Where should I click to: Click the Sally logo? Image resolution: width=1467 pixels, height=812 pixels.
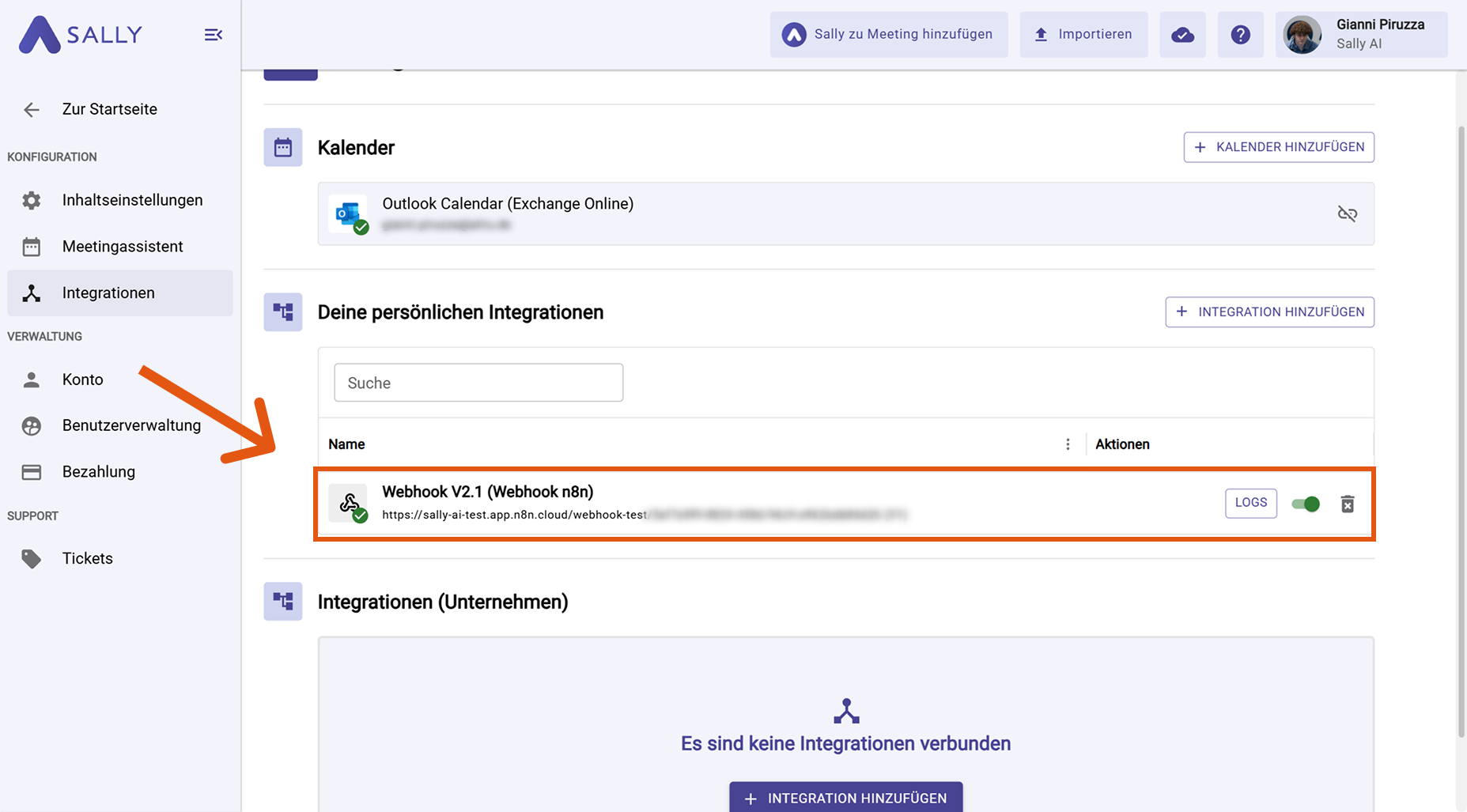[81, 35]
